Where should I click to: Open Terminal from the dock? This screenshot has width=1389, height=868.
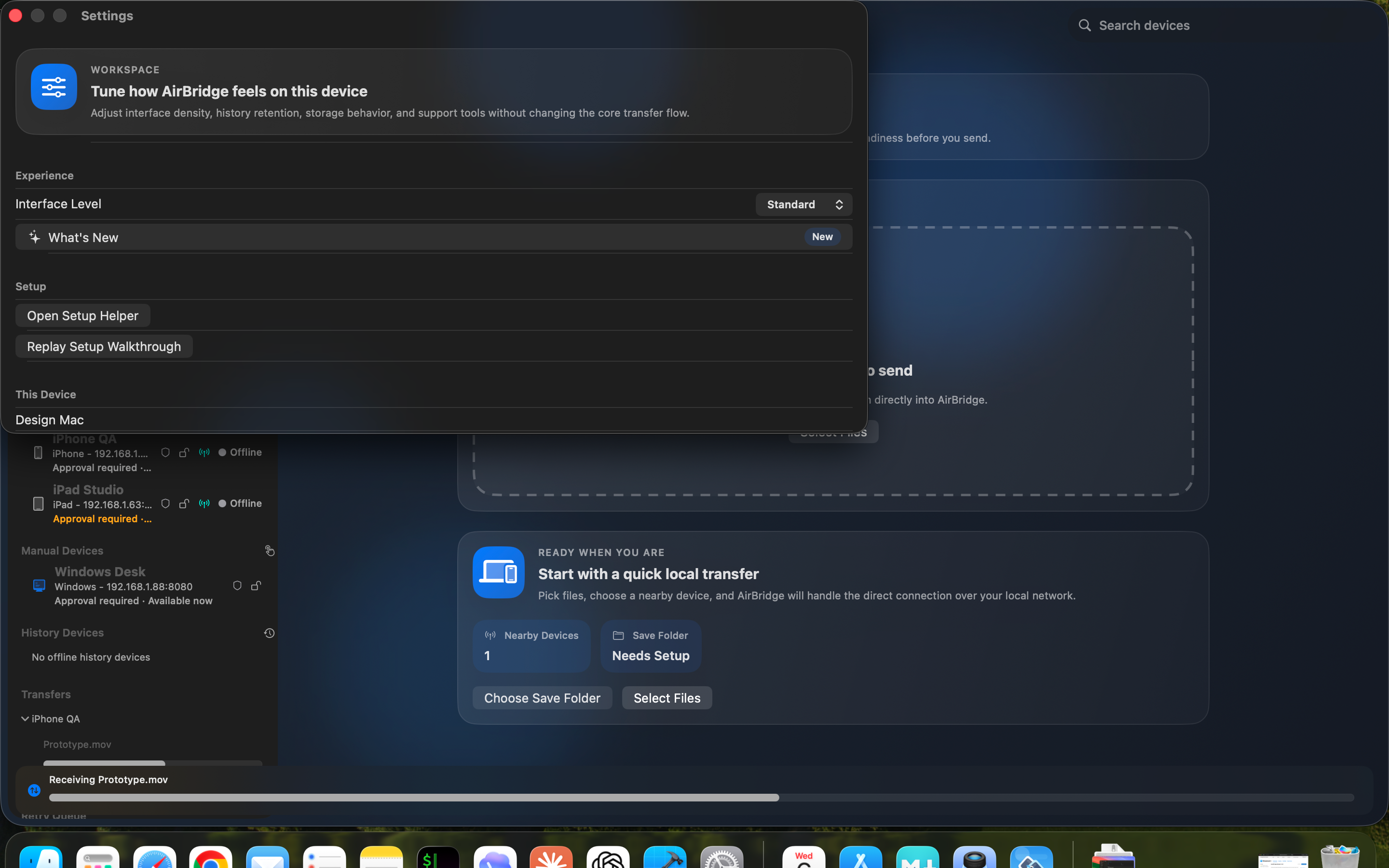point(438,857)
